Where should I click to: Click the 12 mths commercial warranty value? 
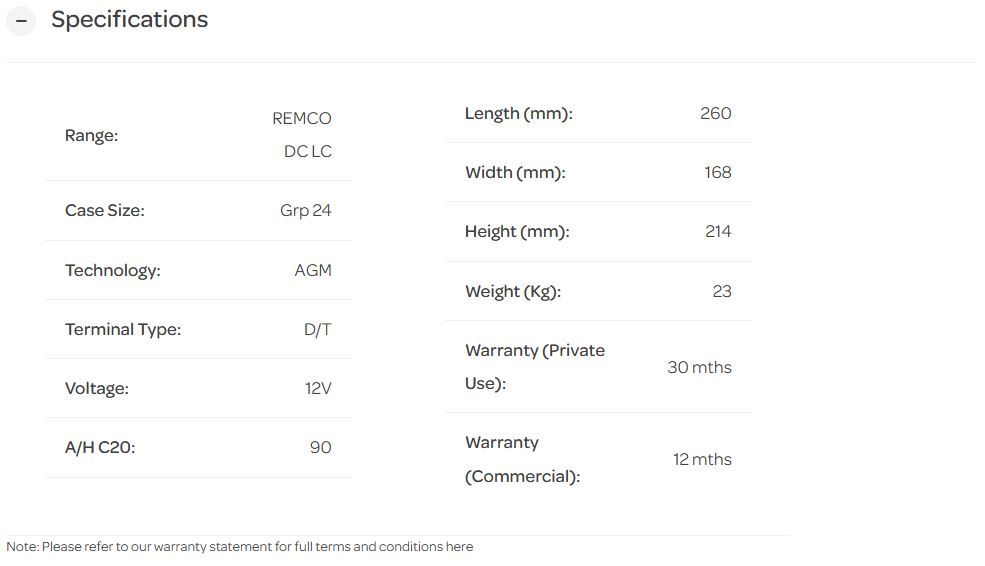click(x=701, y=459)
